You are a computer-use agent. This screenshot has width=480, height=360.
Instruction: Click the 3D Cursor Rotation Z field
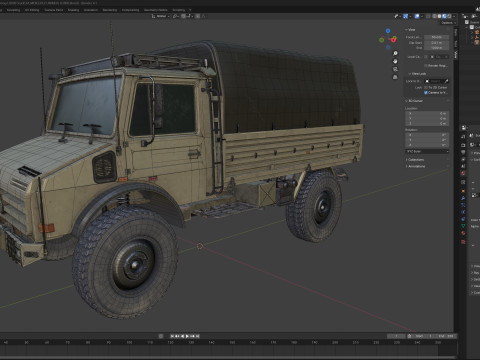tap(427, 145)
